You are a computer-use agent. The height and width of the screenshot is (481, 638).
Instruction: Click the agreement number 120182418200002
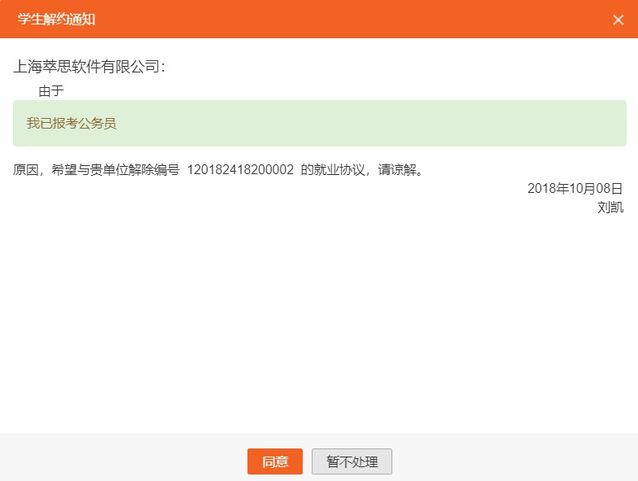point(240,170)
